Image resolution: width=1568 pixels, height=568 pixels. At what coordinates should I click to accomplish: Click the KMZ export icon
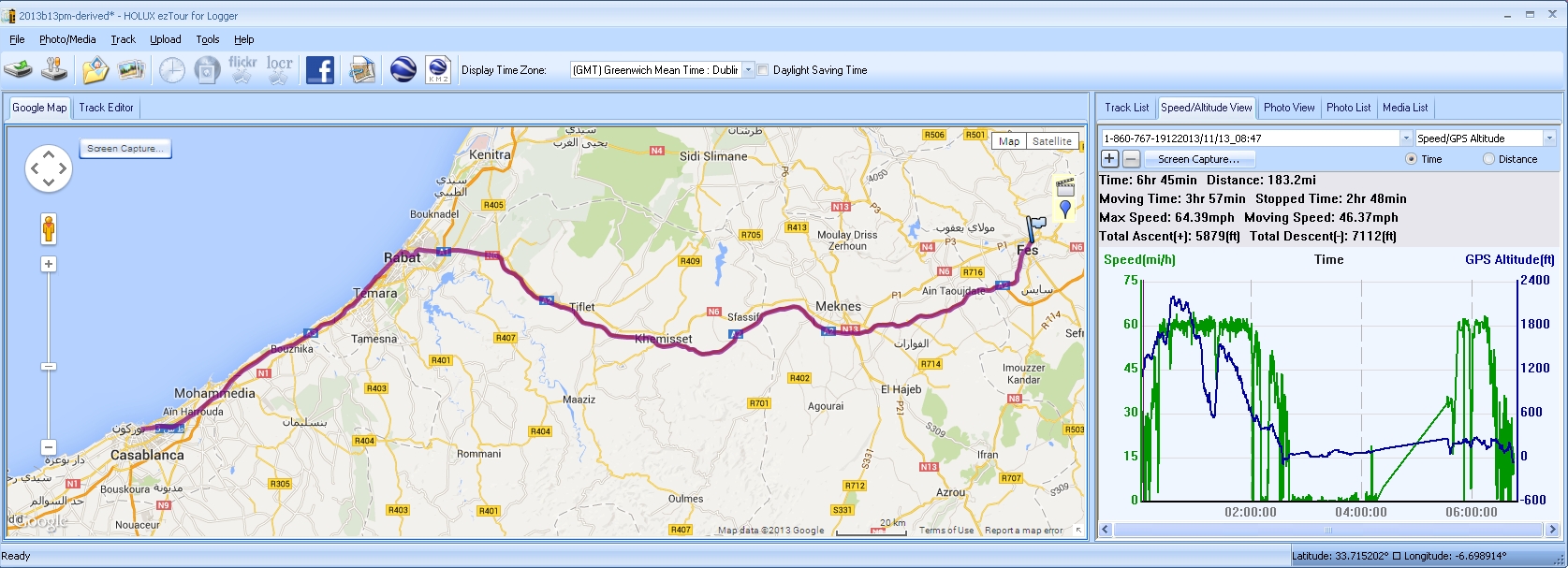438,69
